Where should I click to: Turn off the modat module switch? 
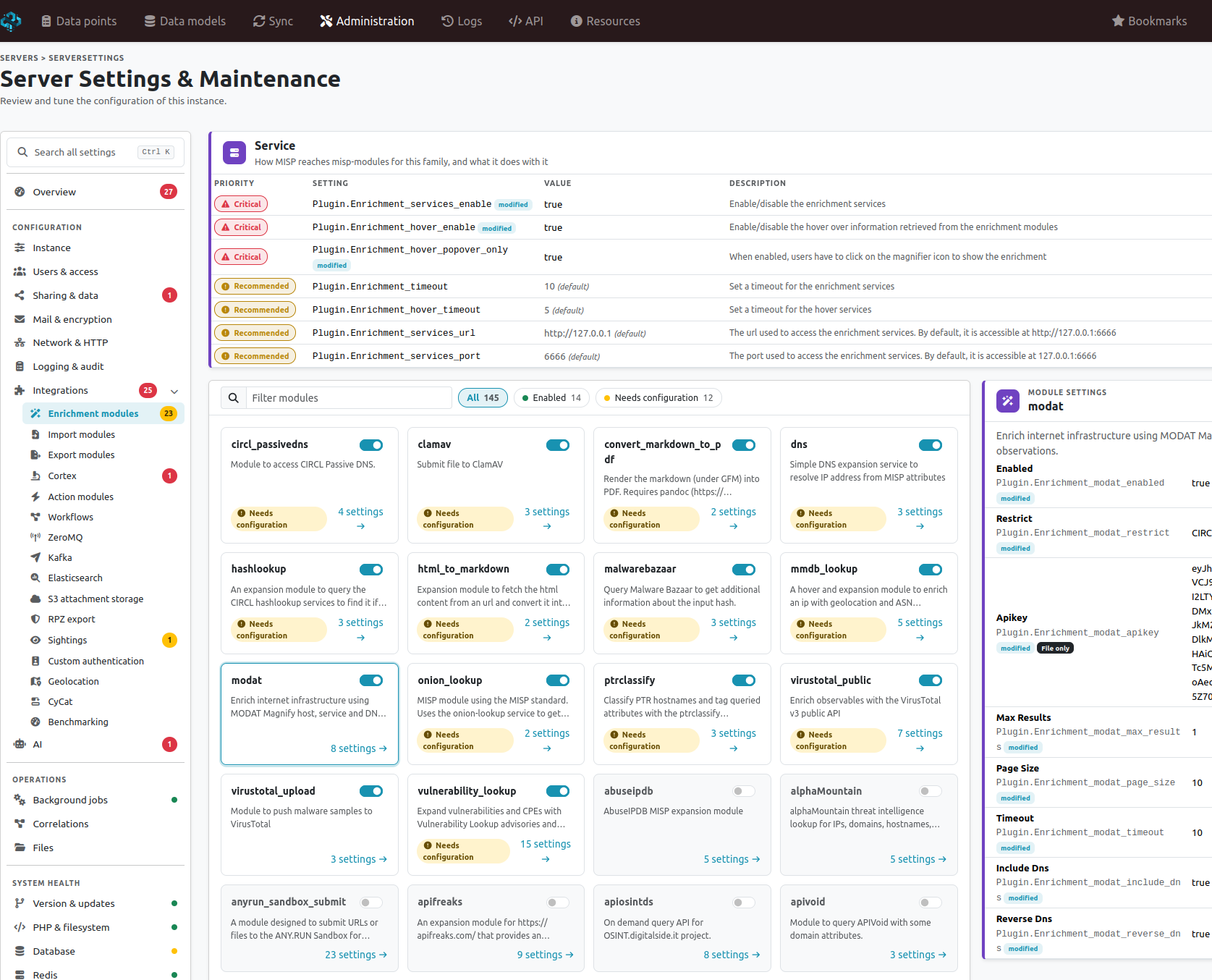pyautogui.click(x=371, y=680)
